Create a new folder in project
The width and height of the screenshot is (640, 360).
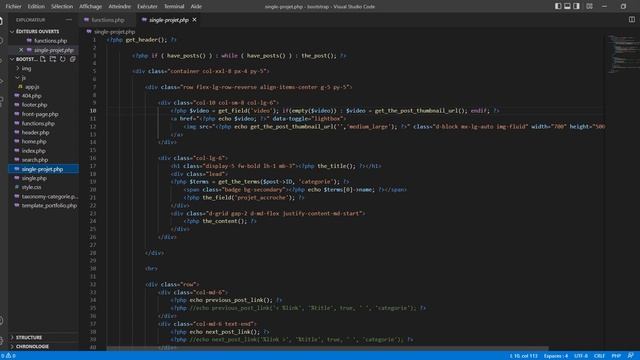click(53, 59)
